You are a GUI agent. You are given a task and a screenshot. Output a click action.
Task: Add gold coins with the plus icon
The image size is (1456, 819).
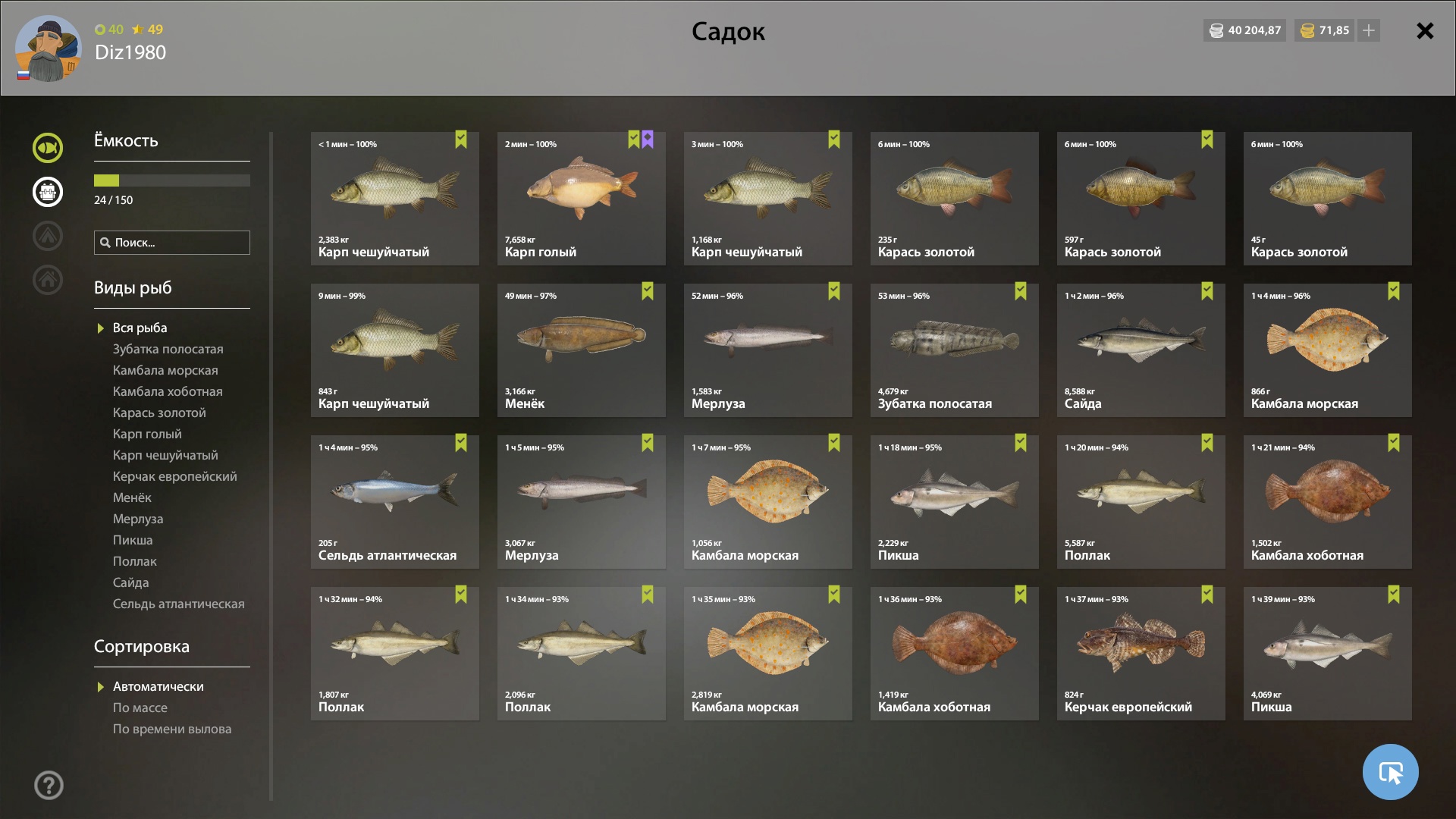click(x=1369, y=30)
